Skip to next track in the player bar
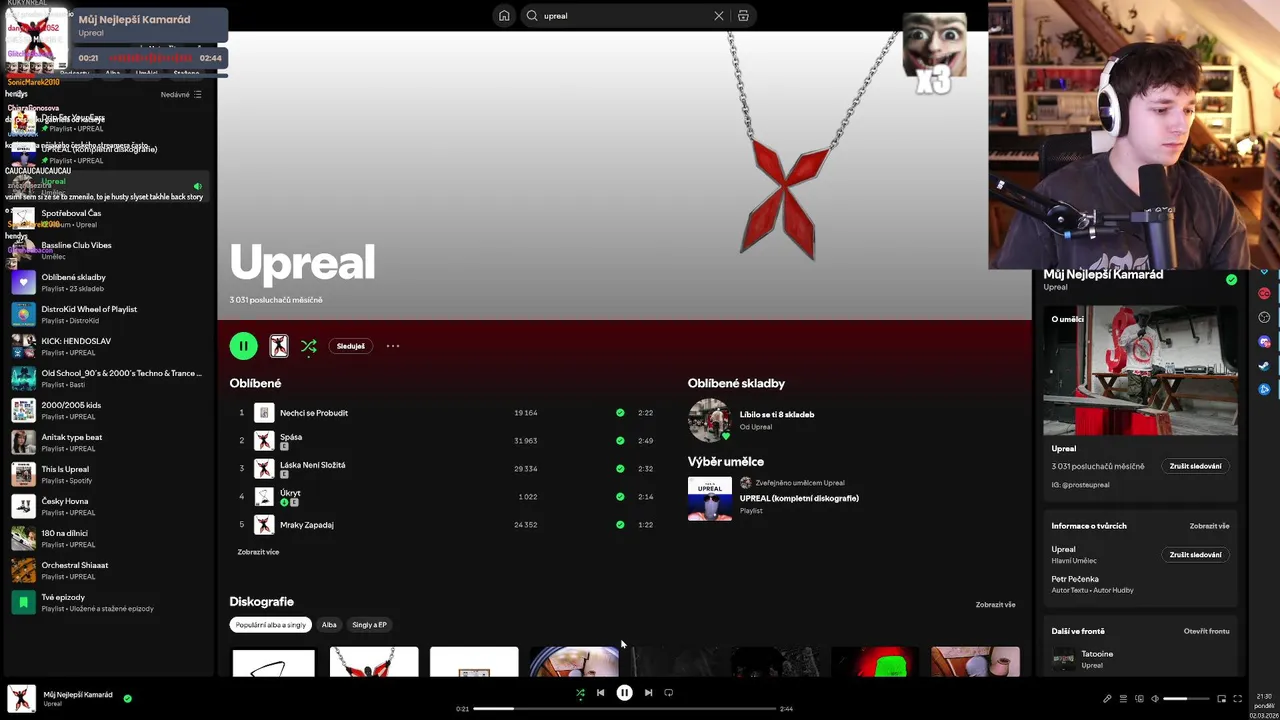The height and width of the screenshot is (720, 1280). 648,692
